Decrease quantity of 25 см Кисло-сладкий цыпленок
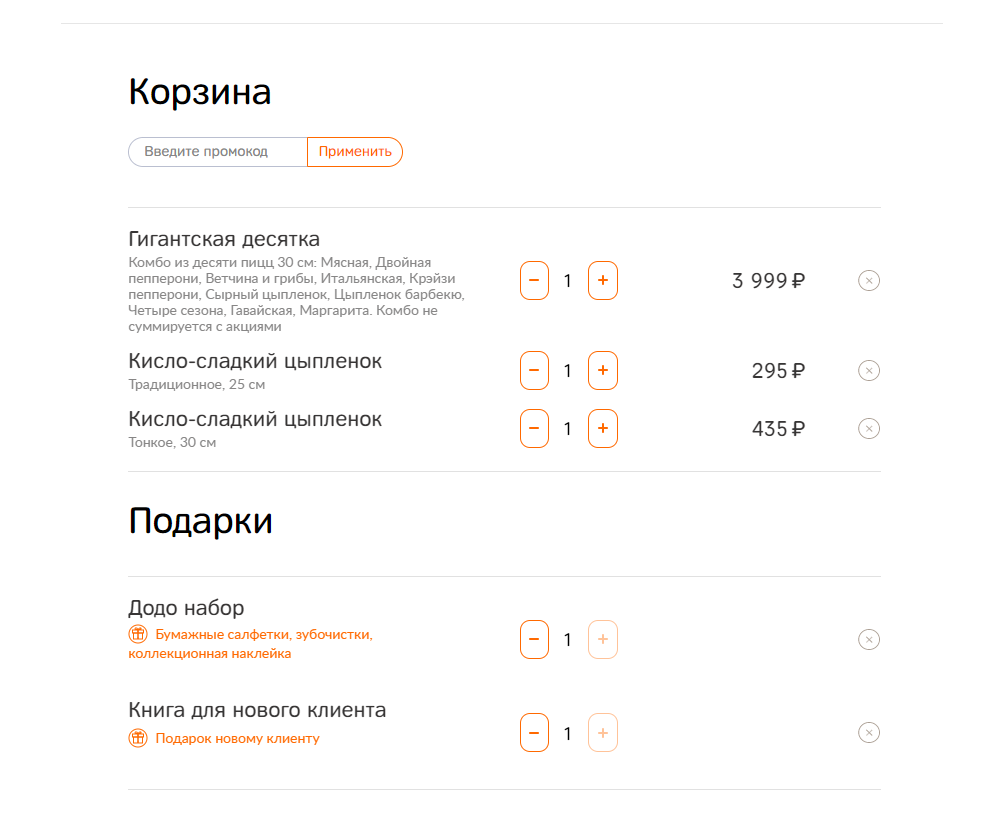This screenshot has width=1005, height=838. tap(534, 371)
